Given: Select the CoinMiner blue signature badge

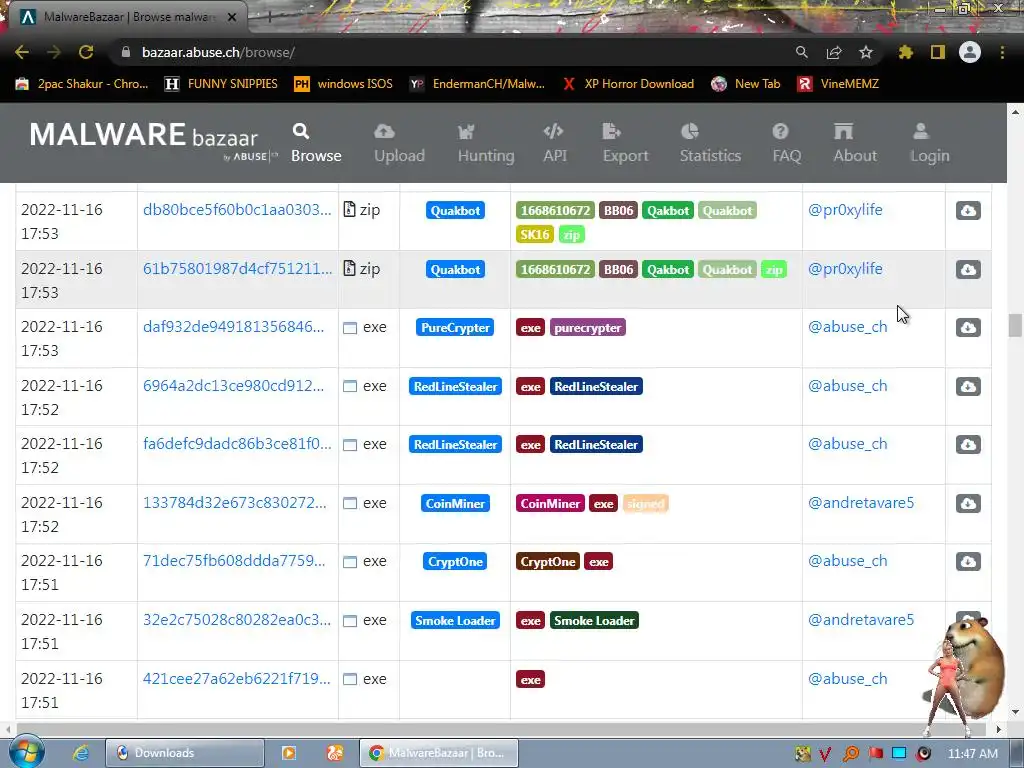Looking at the screenshot, I should pyautogui.click(x=455, y=504).
